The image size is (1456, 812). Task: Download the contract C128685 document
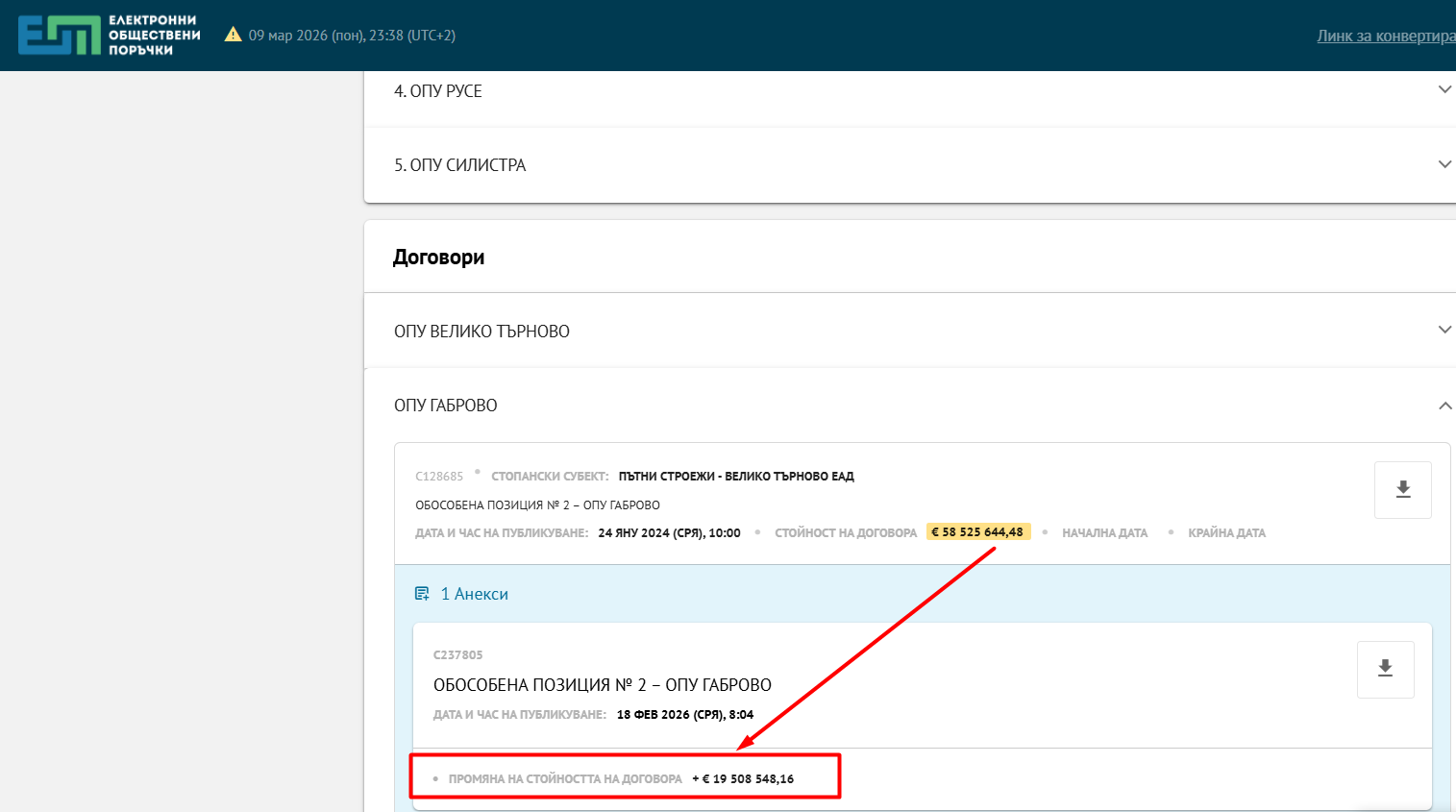click(x=1402, y=490)
